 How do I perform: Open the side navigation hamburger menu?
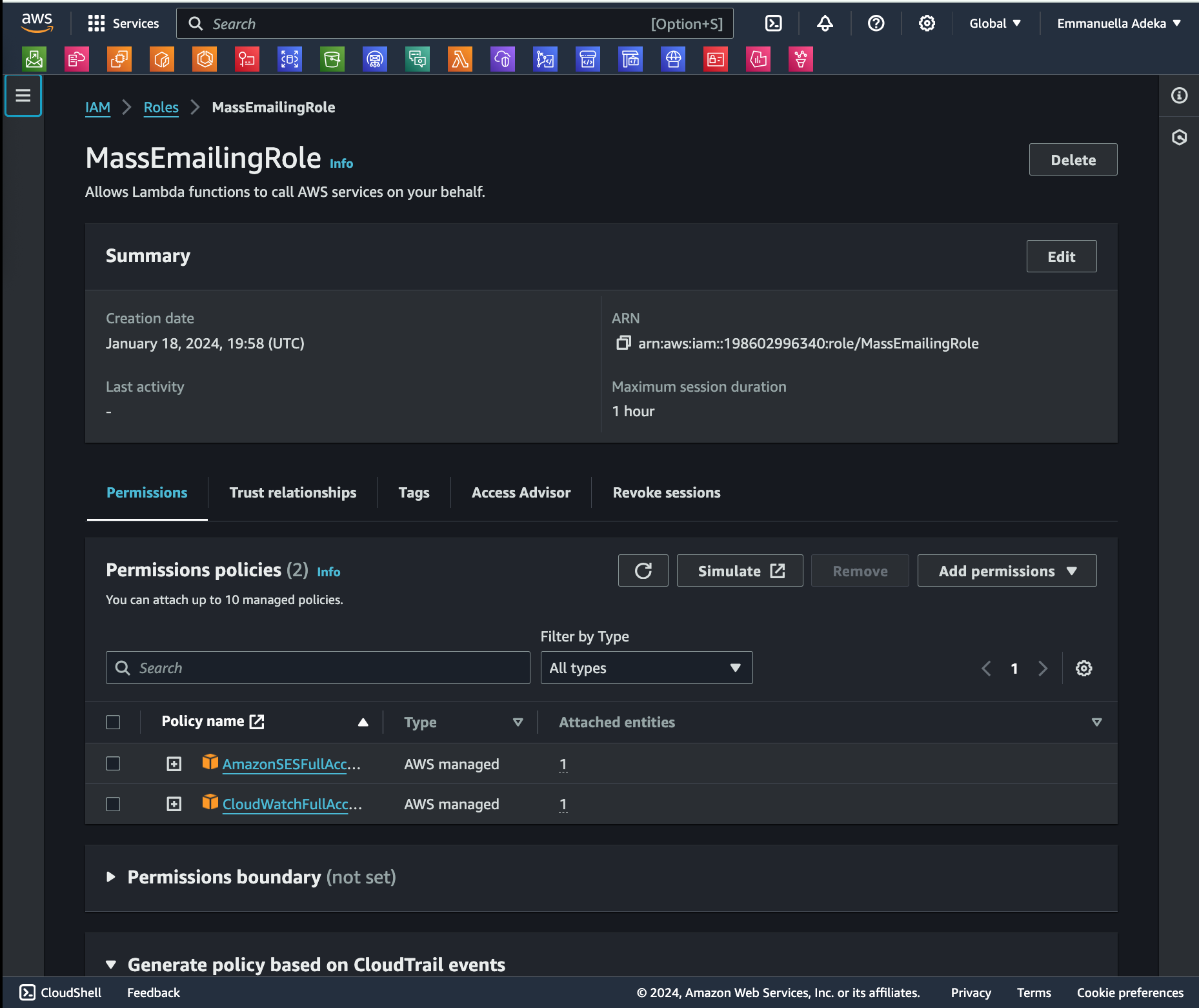[x=23, y=96]
